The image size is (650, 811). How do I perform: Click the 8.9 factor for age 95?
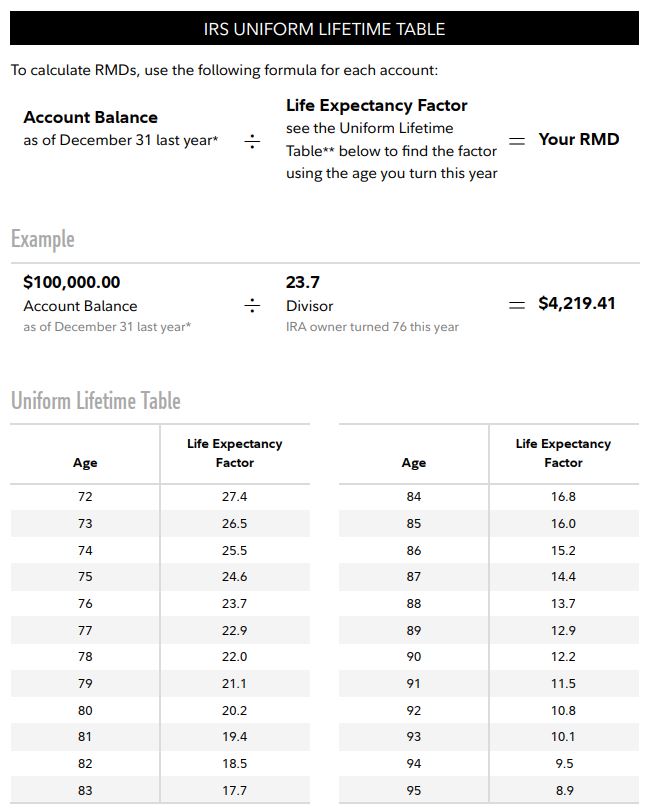pos(563,791)
